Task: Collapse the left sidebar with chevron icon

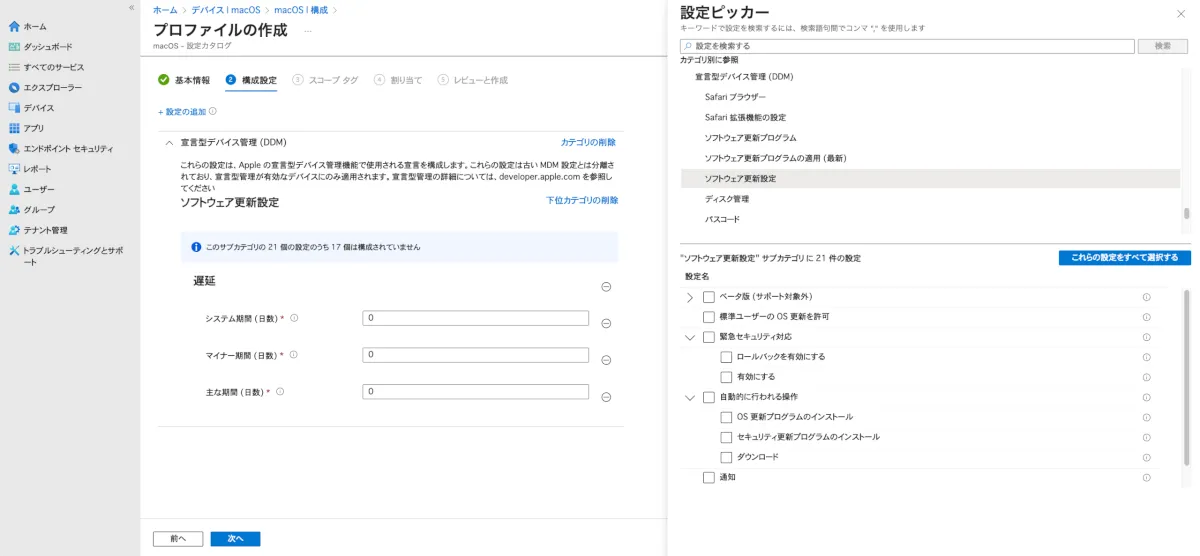Action: click(x=131, y=7)
